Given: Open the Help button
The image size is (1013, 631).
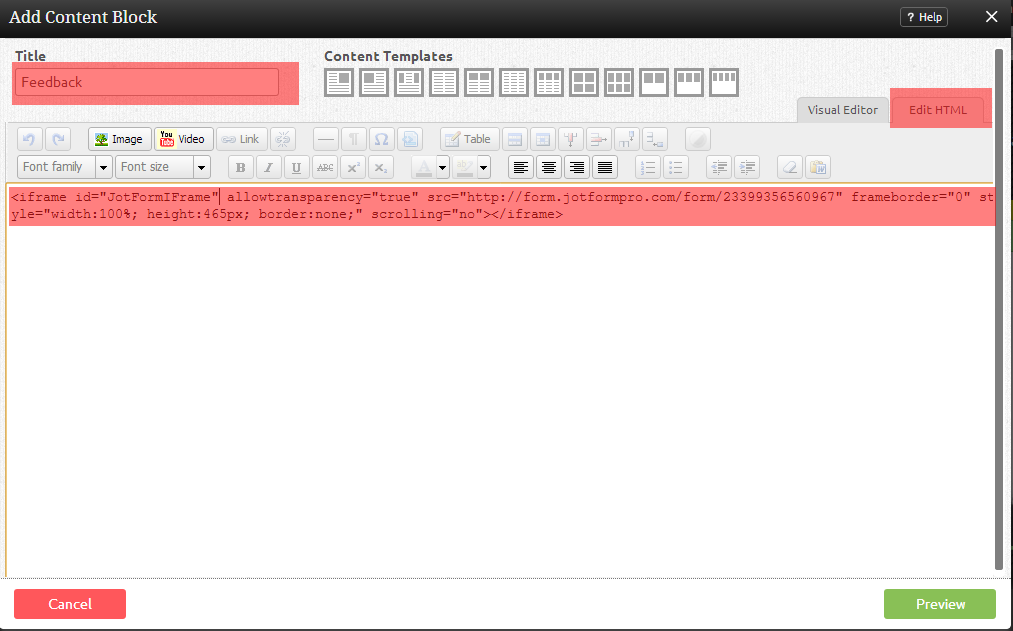Looking at the screenshot, I should pyautogui.click(x=924, y=17).
